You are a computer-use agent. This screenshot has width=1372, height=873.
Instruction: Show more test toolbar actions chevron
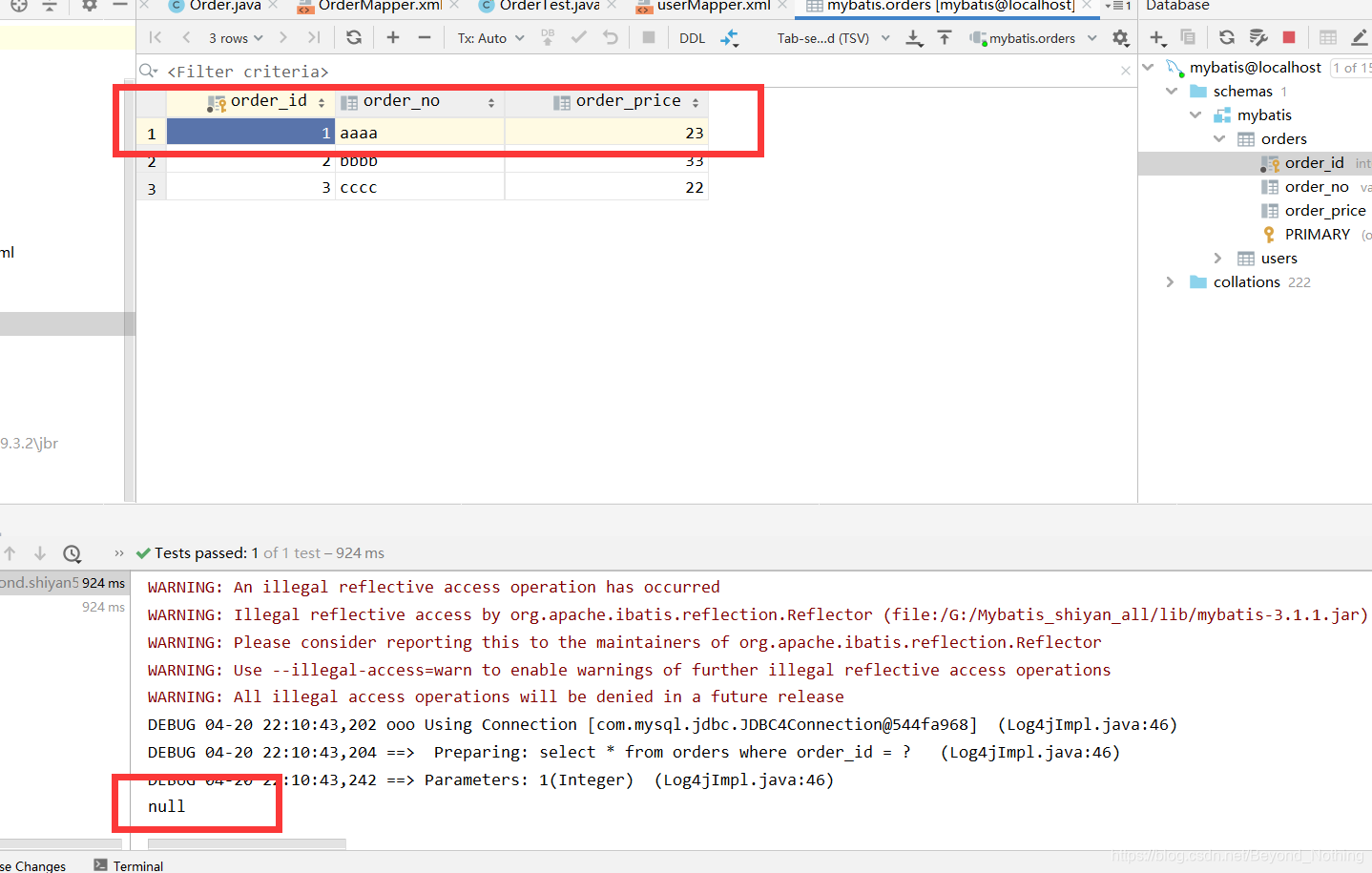click(x=119, y=553)
